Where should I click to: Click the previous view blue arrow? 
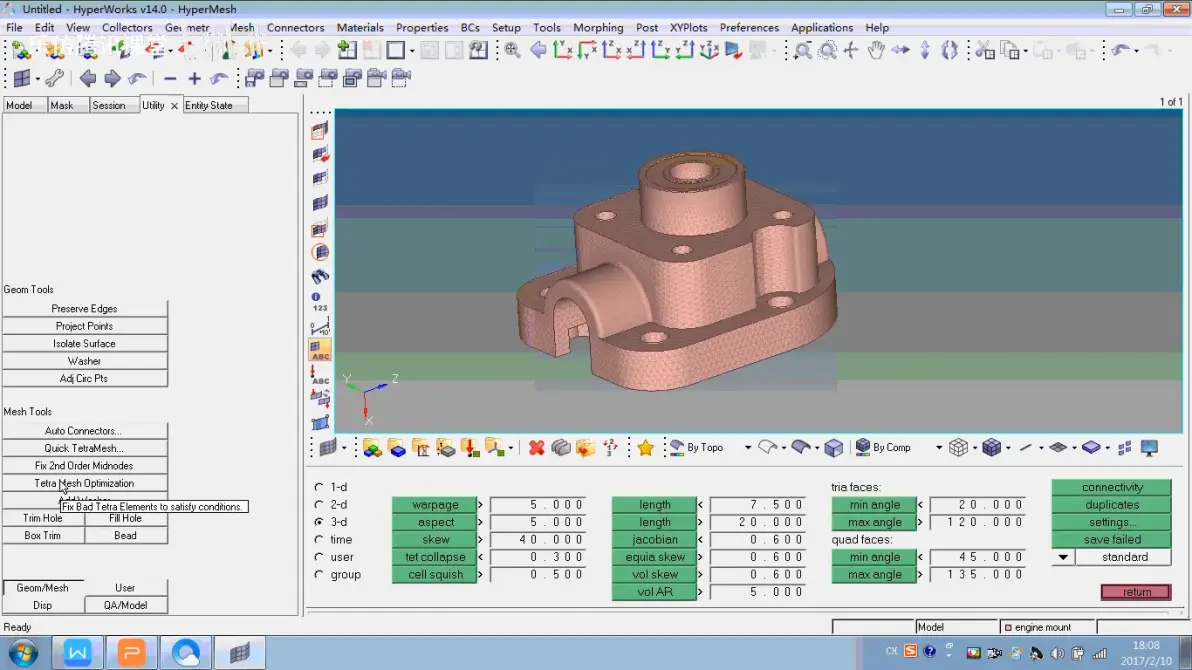[537, 51]
